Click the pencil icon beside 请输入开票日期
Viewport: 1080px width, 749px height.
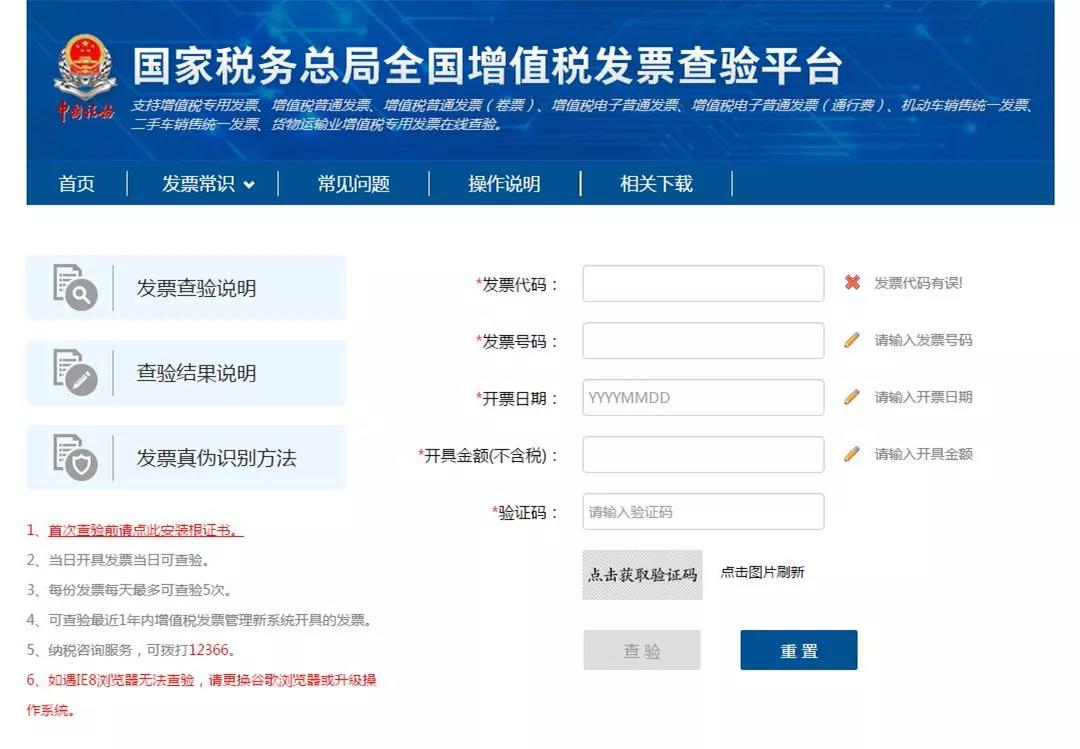click(x=852, y=397)
